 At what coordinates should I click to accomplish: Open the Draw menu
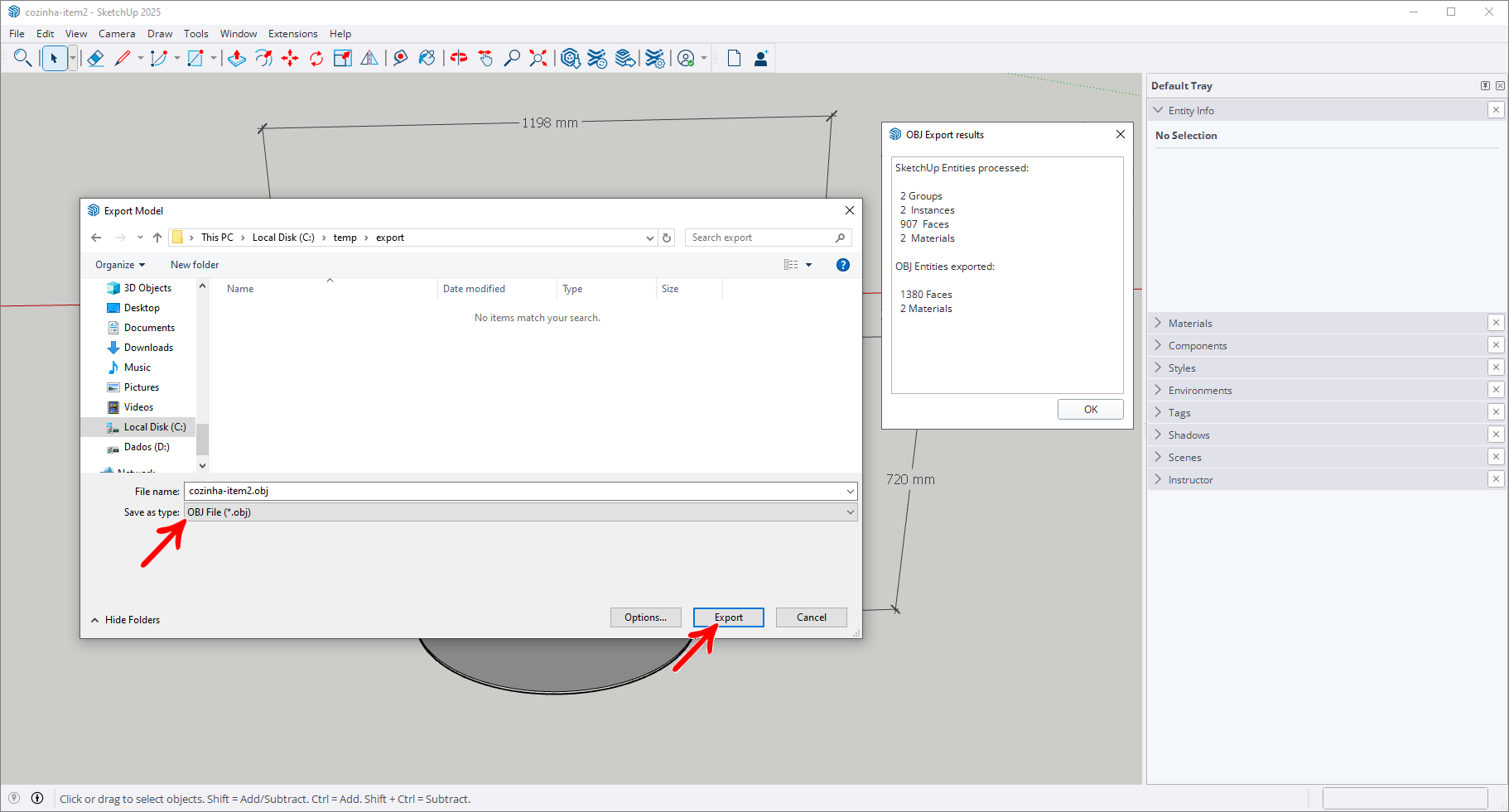coord(160,34)
